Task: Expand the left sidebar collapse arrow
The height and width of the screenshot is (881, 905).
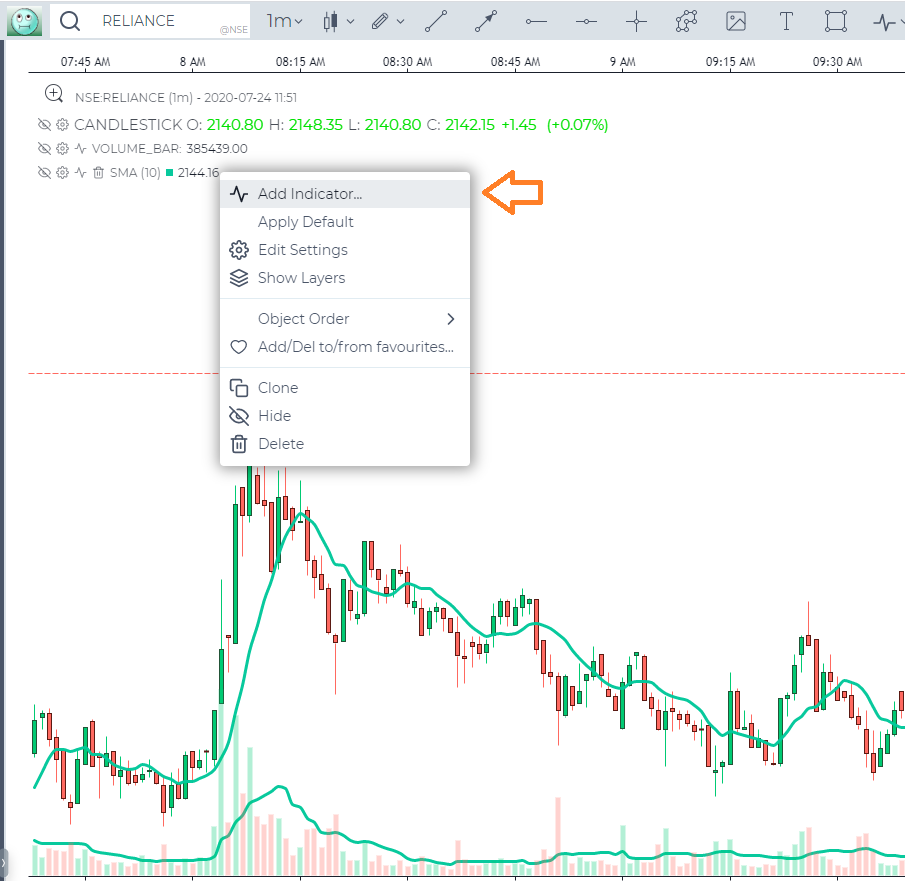Action: [3, 863]
